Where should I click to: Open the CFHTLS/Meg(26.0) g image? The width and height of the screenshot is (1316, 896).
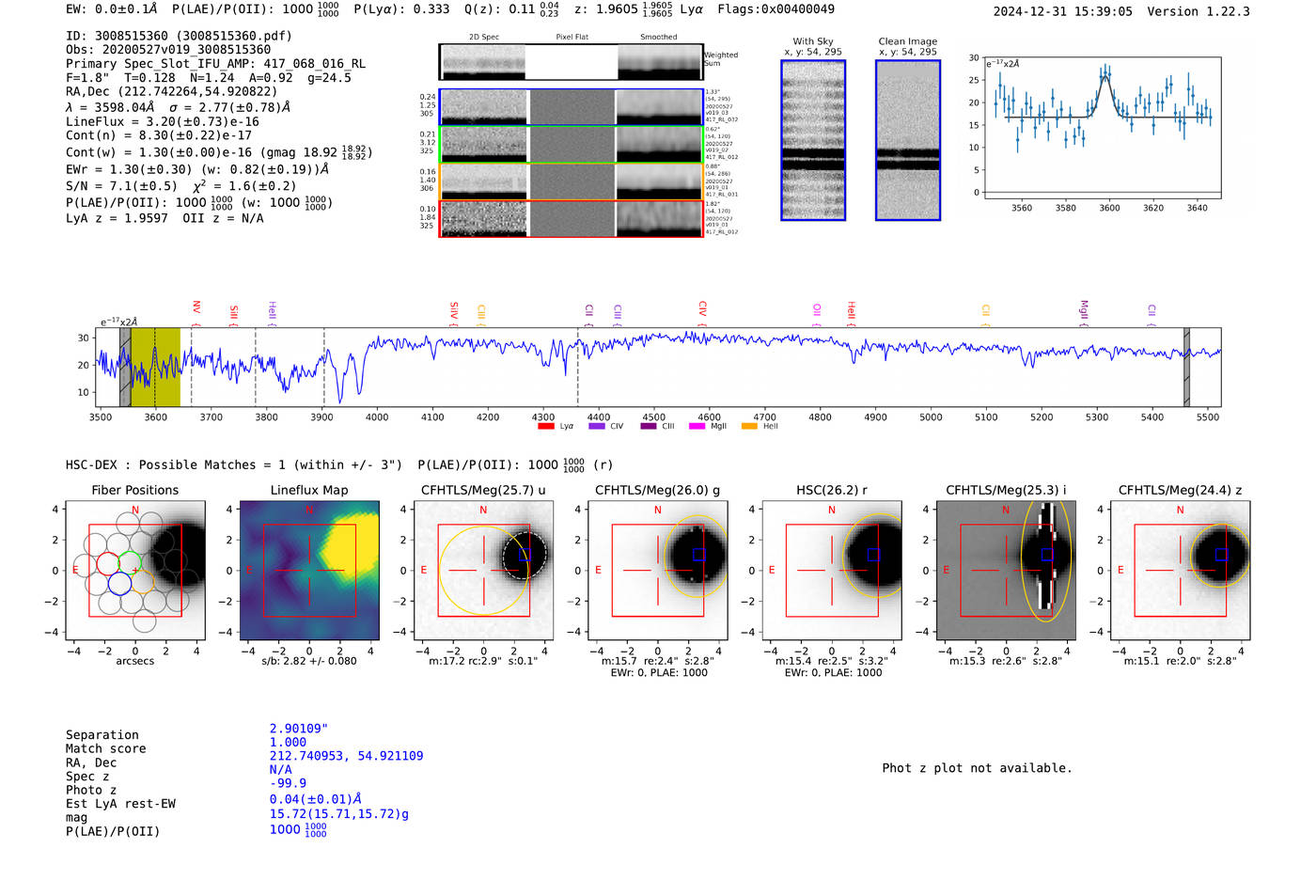pos(657,571)
